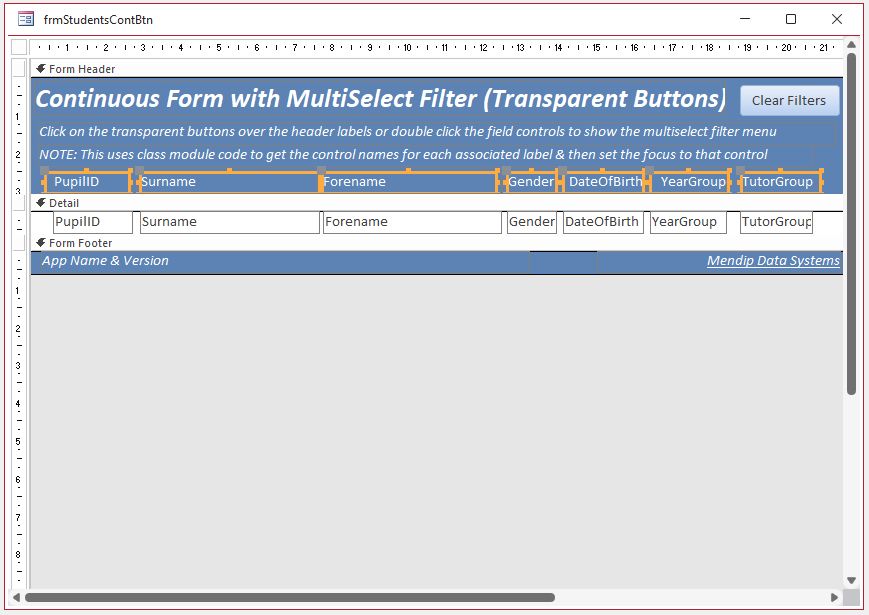This screenshot has width=869, height=615.
Task: Click the horizontal scrollbar right arrow
Action: [834, 597]
